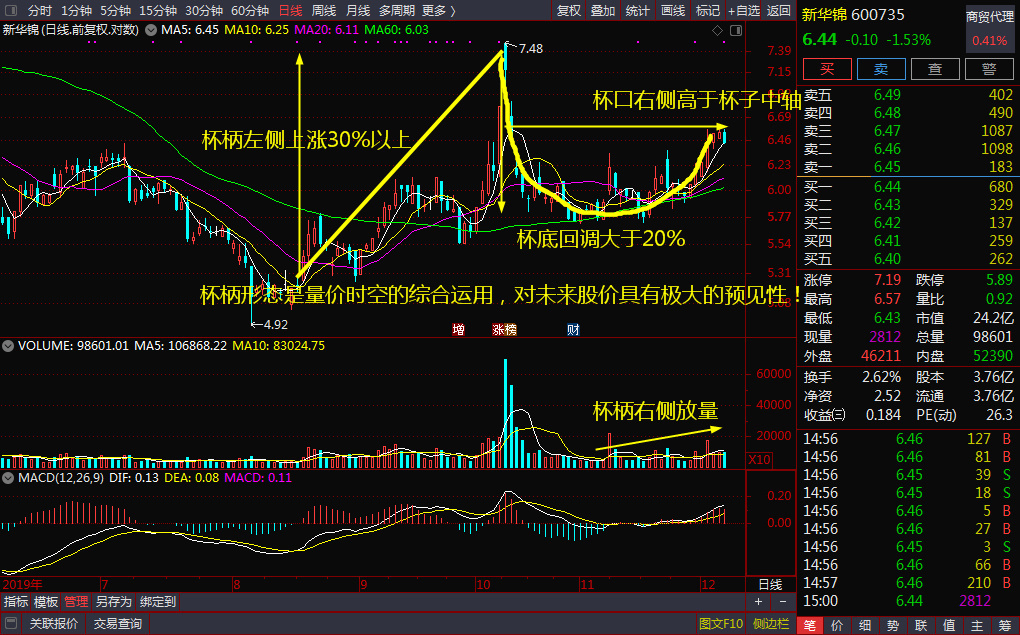Viewport: 1020px width, 635px height.
Task: Click the 12 month marker on timeline
Action: (x=708, y=584)
